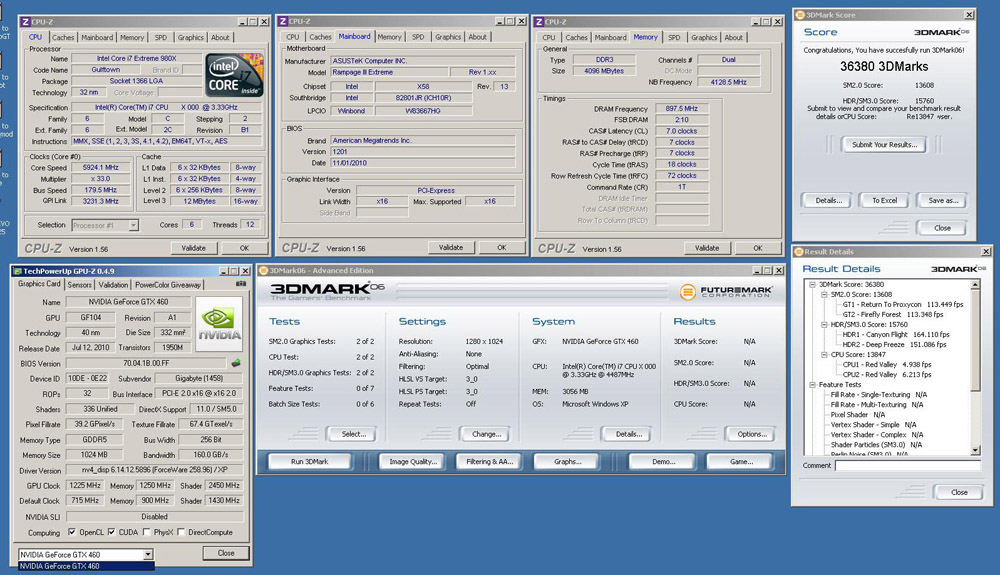Click the NVIDIA logo in GPU-Z

point(219,324)
